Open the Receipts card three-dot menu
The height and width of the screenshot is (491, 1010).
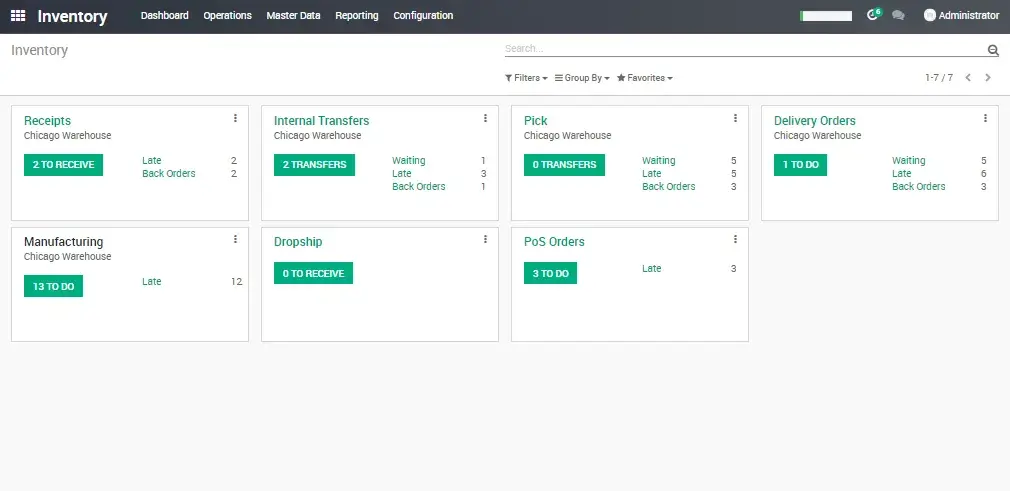pos(235,118)
